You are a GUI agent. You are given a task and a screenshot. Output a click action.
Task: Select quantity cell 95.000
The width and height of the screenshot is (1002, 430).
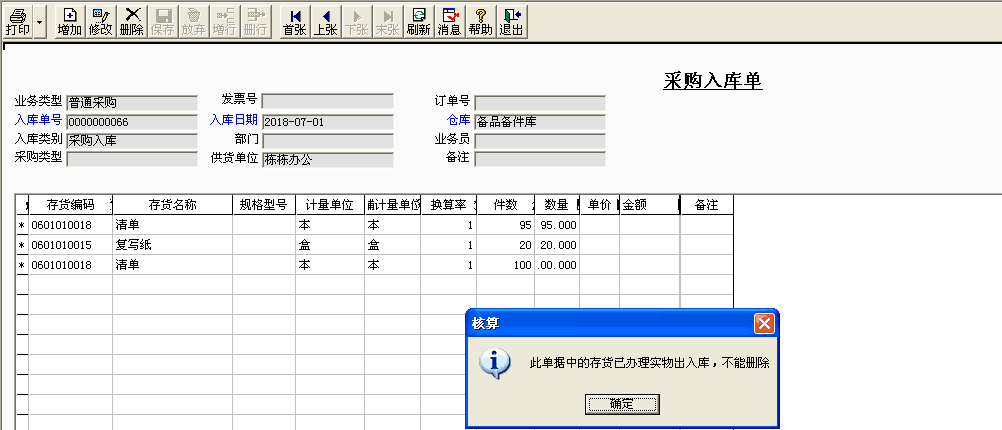[x=557, y=225]
